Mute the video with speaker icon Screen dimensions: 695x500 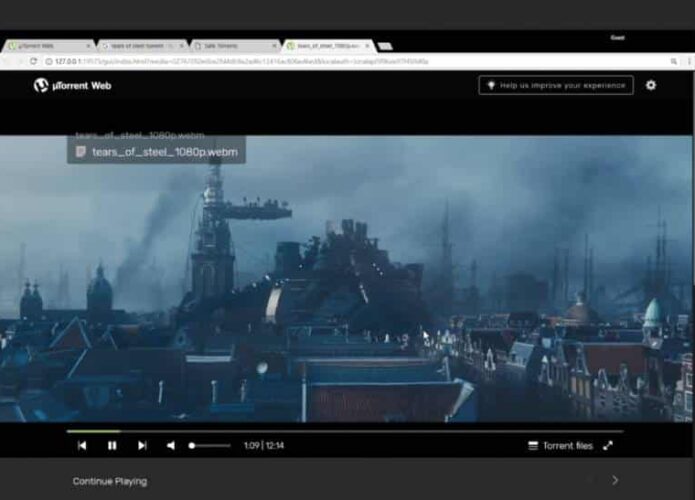tap(171, 445)
